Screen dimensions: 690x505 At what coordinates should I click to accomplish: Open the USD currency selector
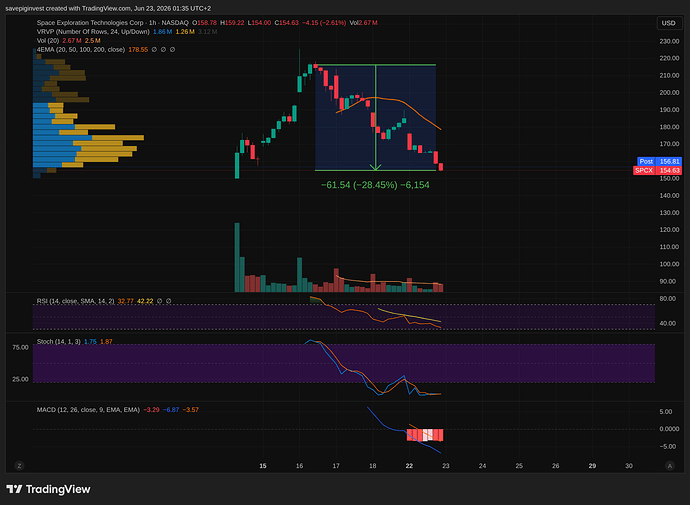(x=668, y=23)
